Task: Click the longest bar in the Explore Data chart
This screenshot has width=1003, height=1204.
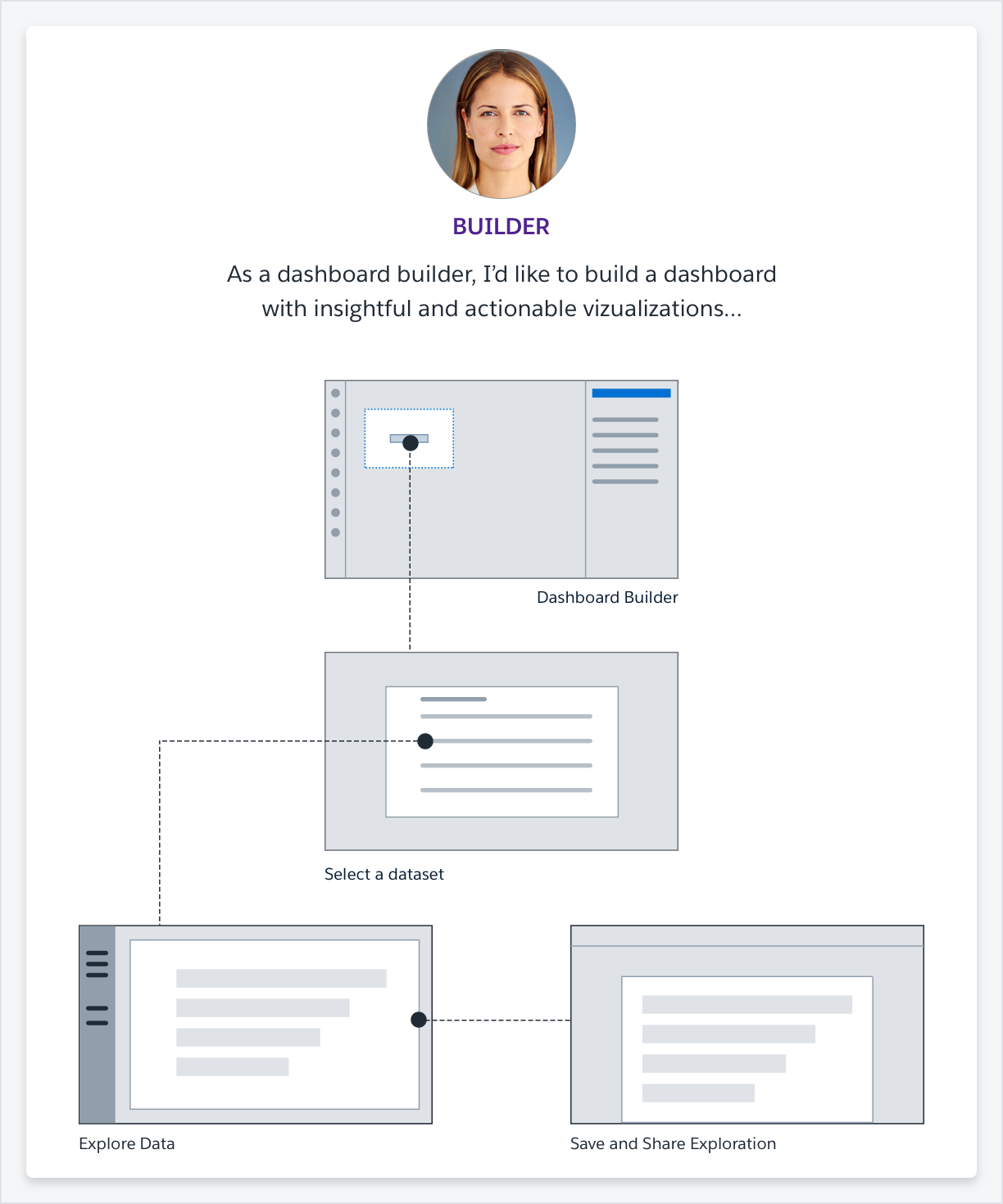Action: [281, 978]
